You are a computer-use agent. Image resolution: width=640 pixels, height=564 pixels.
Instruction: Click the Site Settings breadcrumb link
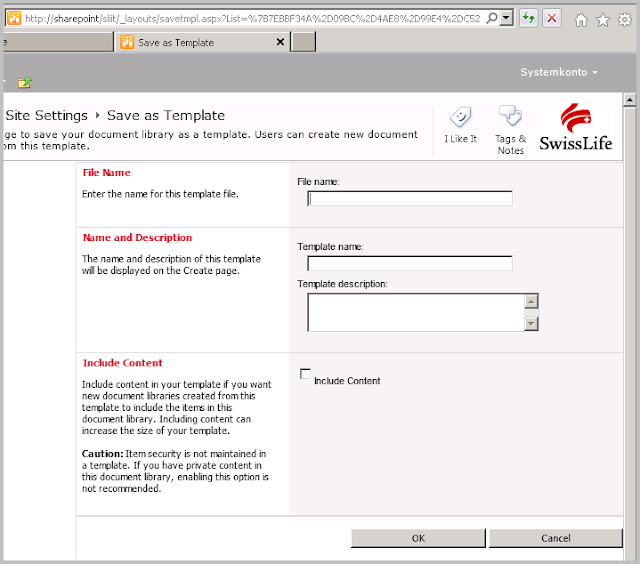click(47, 115)
